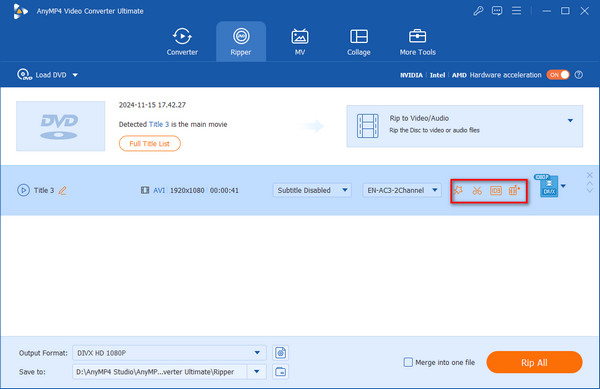Move Title 3 up in list

[x=589, y=183]
